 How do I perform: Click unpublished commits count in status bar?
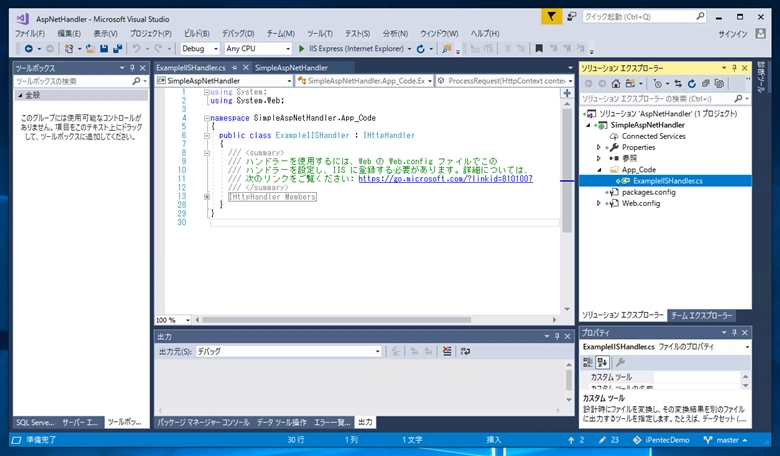(576, 440)
